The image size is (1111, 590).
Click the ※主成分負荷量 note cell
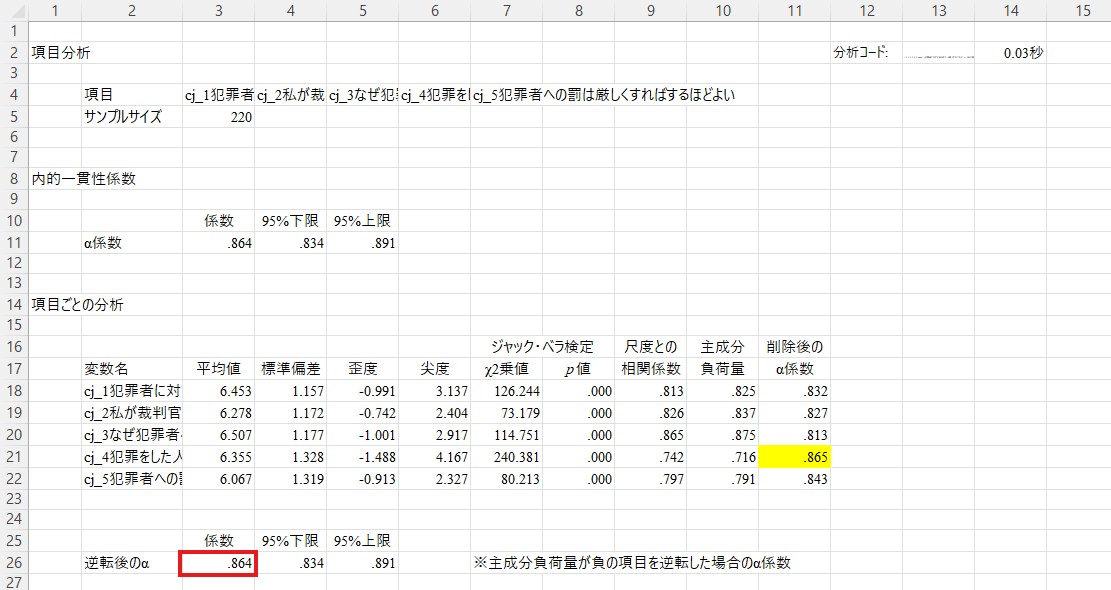point(631,563)
